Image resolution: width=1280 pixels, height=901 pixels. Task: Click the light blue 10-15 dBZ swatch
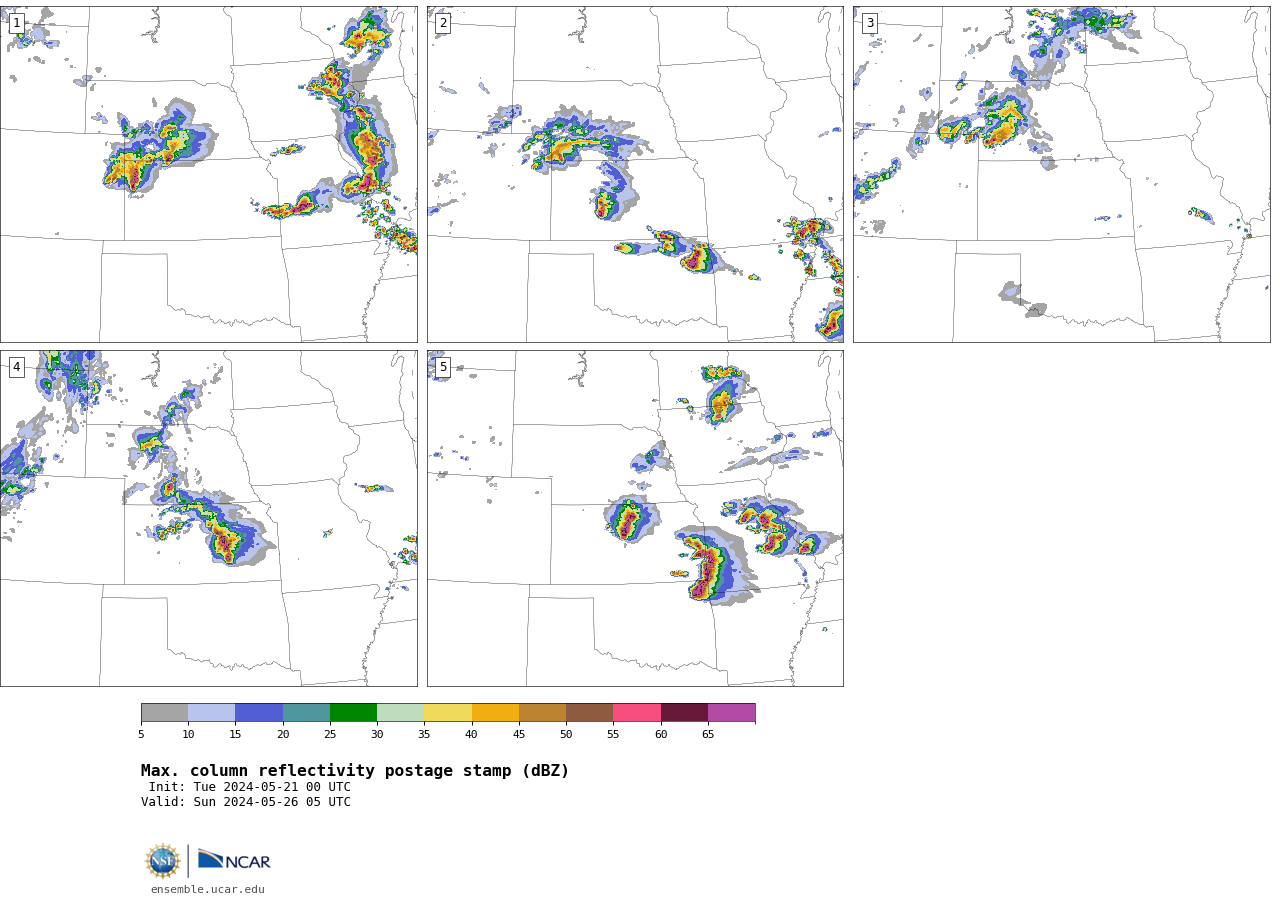click(212, 713)
